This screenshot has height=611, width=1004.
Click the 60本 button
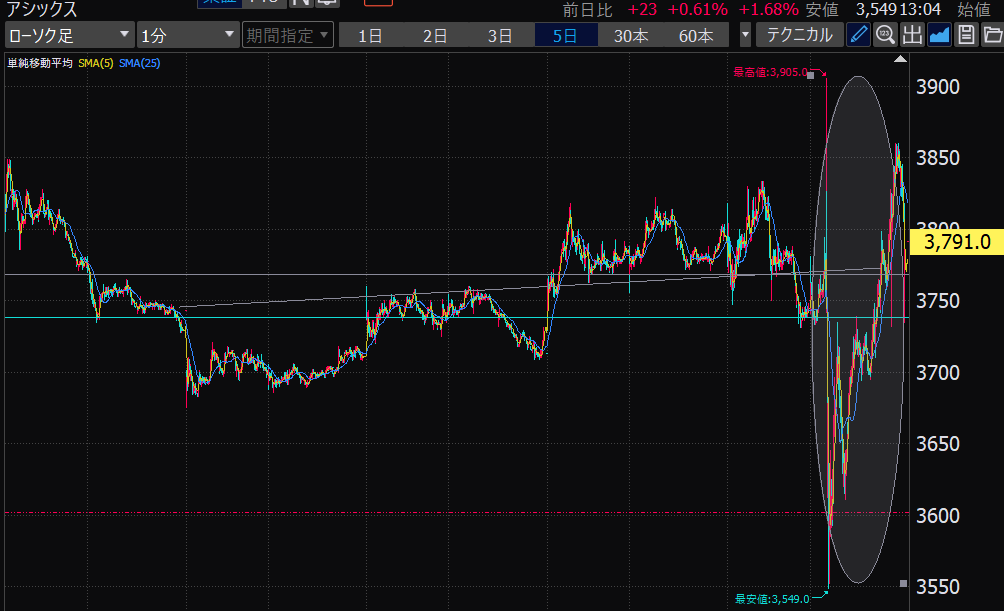[696, 35]
